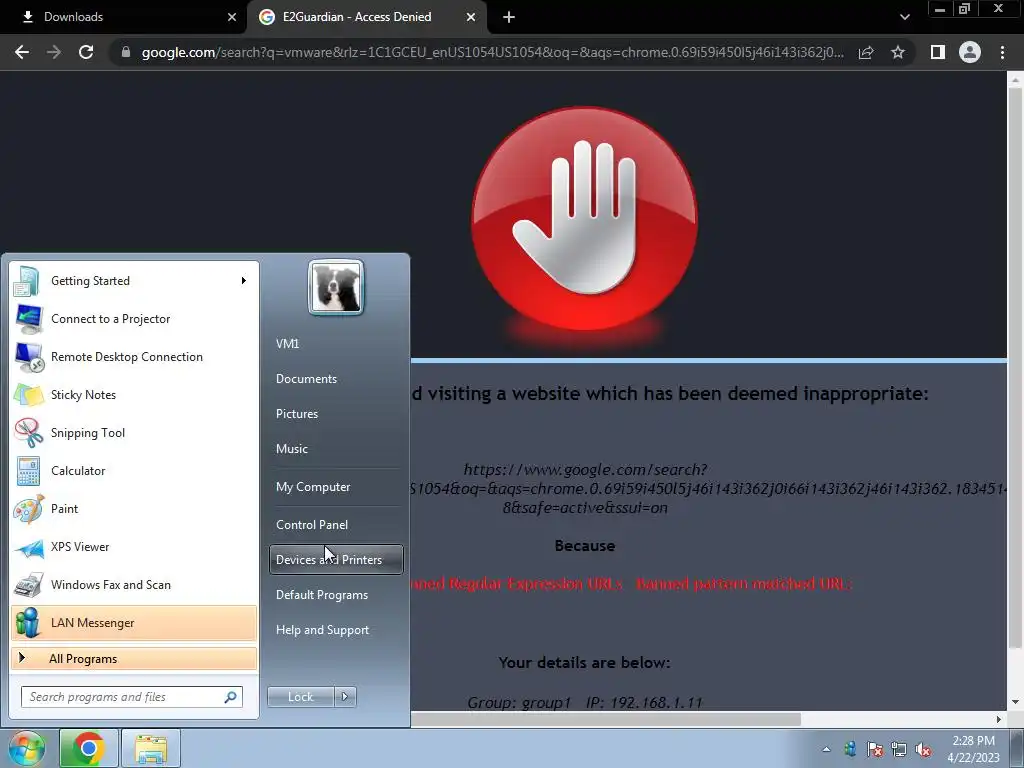Open shutdown options arrow next to Lock
The width and height of the screenshot is (1024, 768).
[x=345, y=697]
